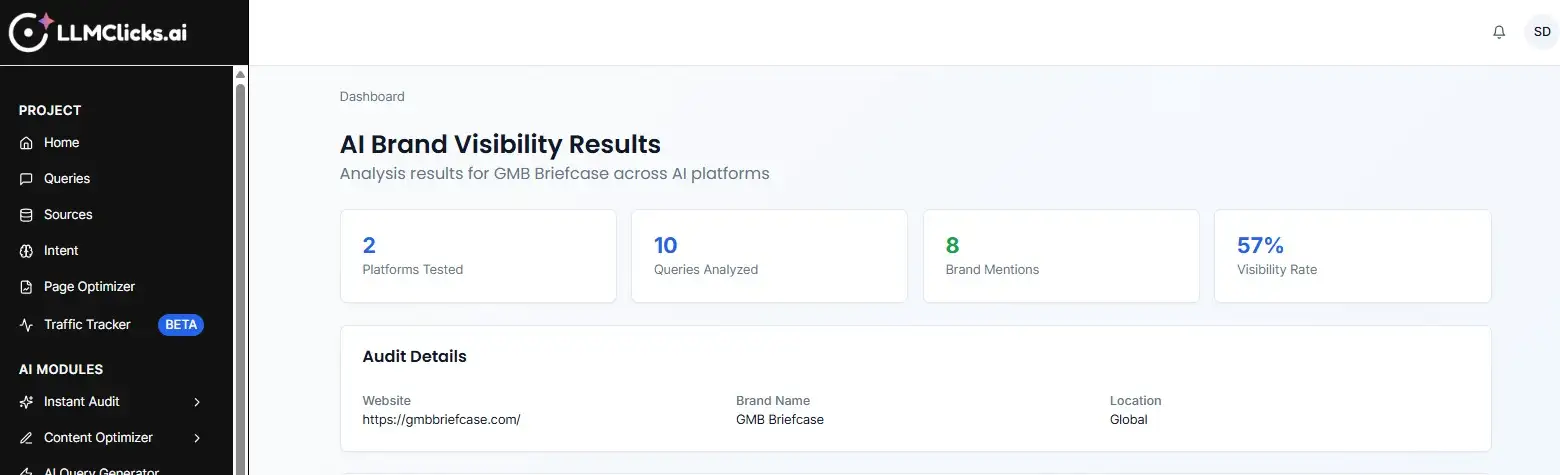Click the https://gmbbriefcase.com/ website URL
The height and width of the screenshot is (475, 1560).
441,420
